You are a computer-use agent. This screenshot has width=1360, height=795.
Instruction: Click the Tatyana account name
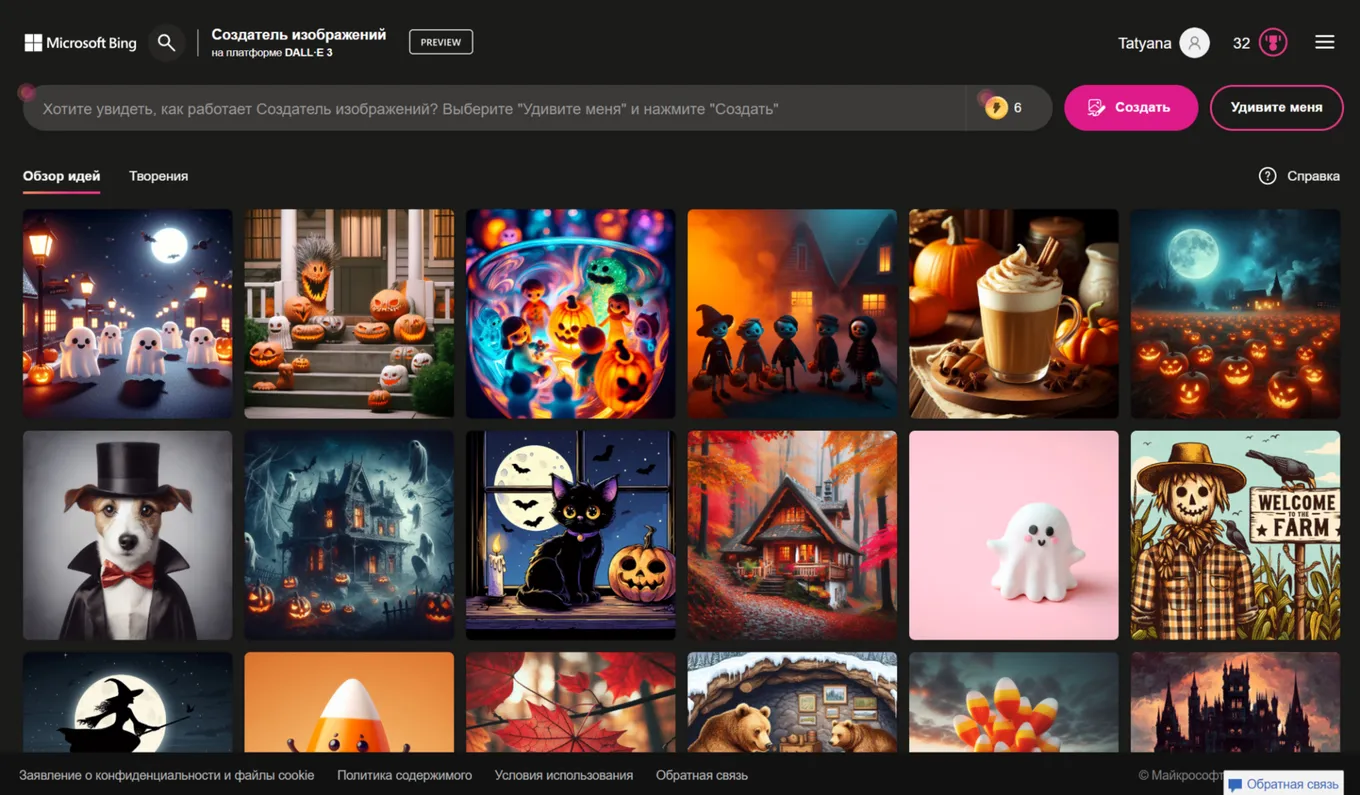(1145, 43)
